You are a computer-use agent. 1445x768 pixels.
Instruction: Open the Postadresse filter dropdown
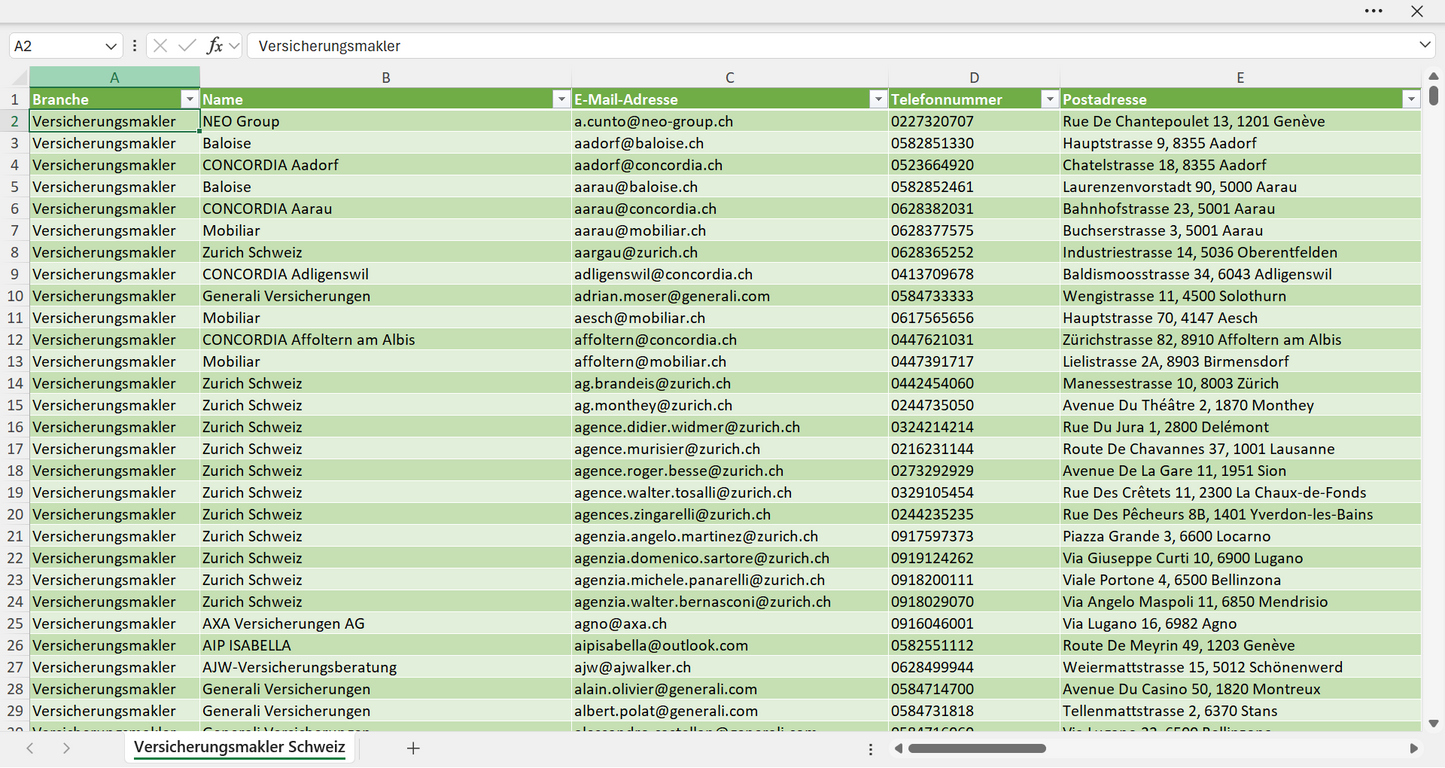[1411, 99]
